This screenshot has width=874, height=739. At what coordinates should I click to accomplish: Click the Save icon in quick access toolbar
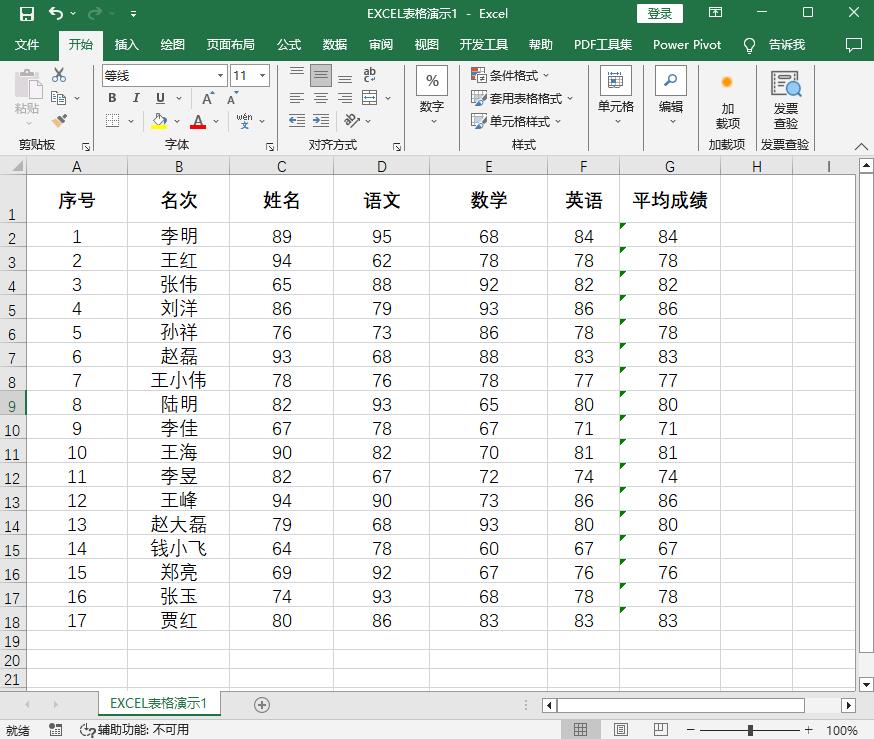click(26, 13)
